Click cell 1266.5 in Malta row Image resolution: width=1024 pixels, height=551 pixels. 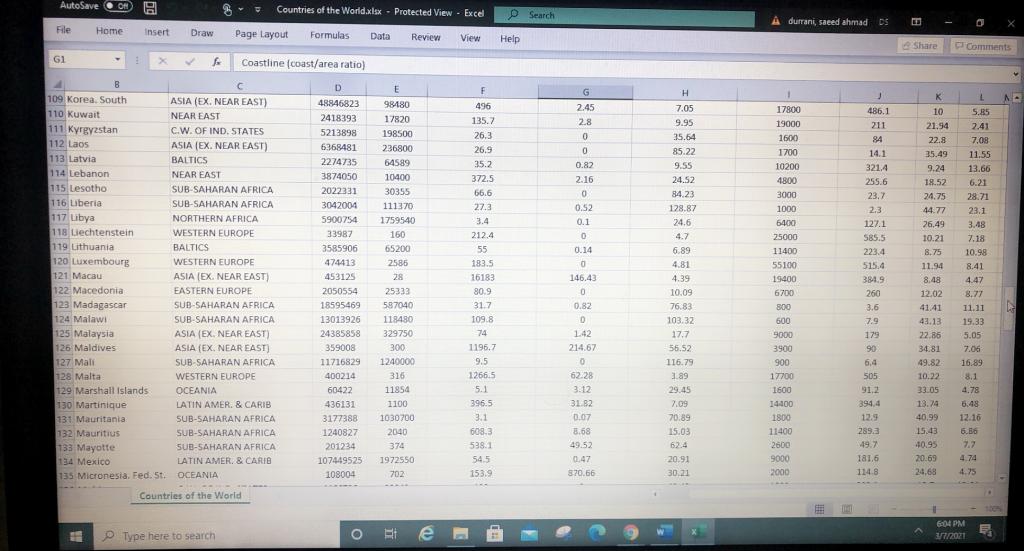coord(482,375)
